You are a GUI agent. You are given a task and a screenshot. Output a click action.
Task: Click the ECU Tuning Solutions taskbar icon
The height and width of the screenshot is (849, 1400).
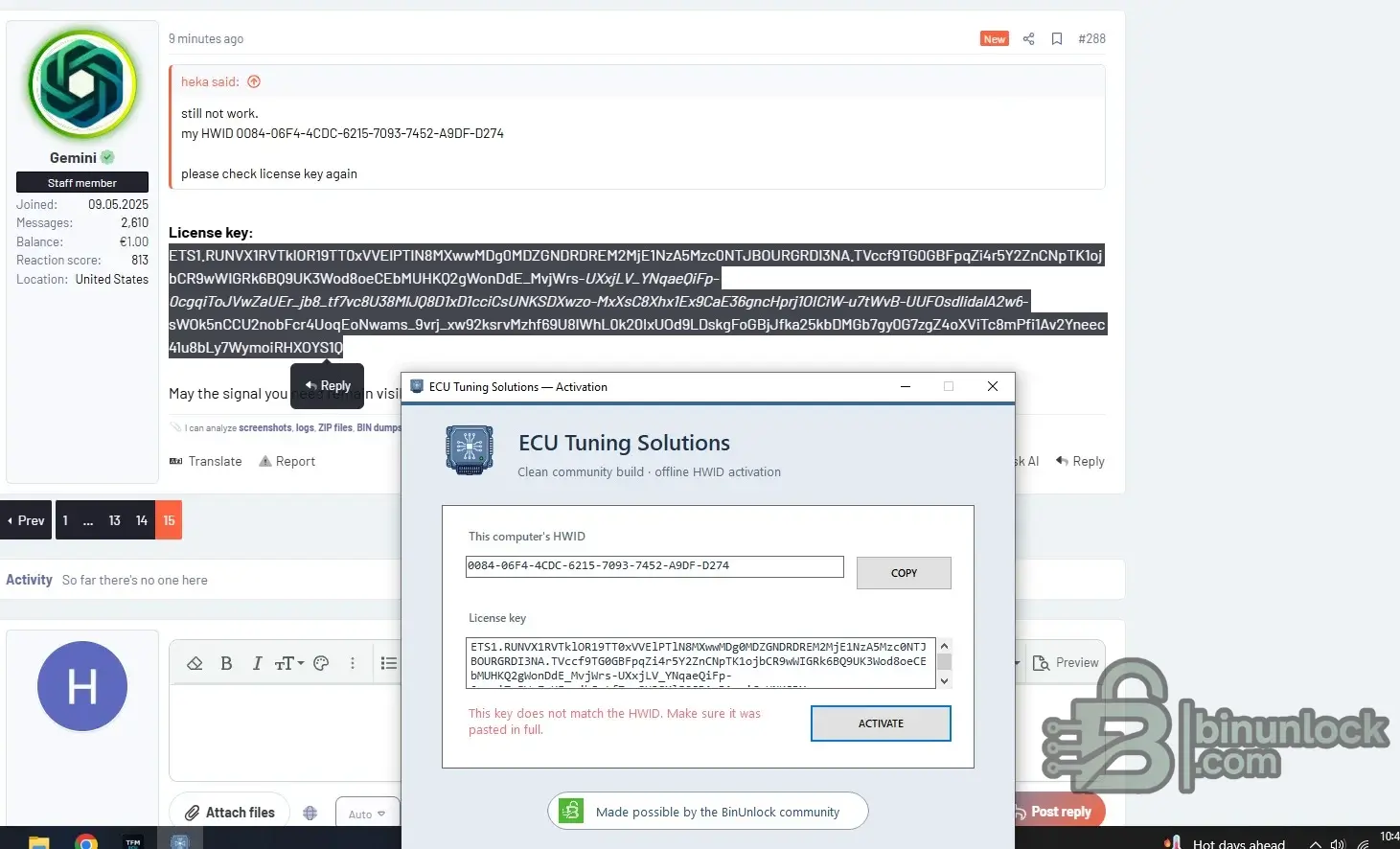tap(180, 842)
